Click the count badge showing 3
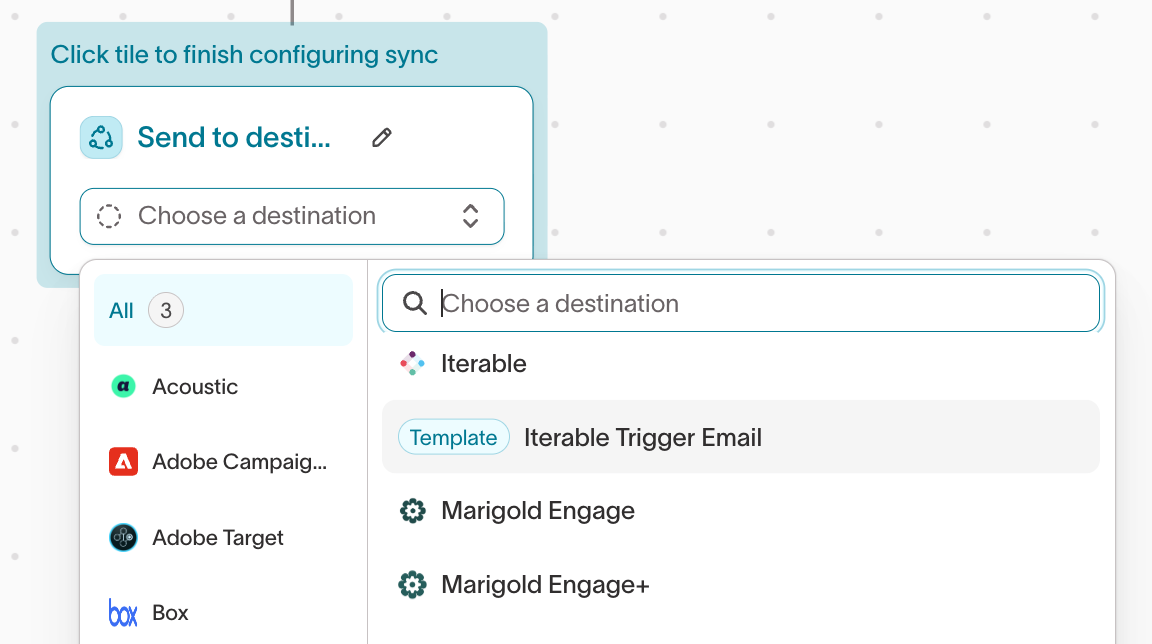The image size is (1152, 644). pos(166,311)
